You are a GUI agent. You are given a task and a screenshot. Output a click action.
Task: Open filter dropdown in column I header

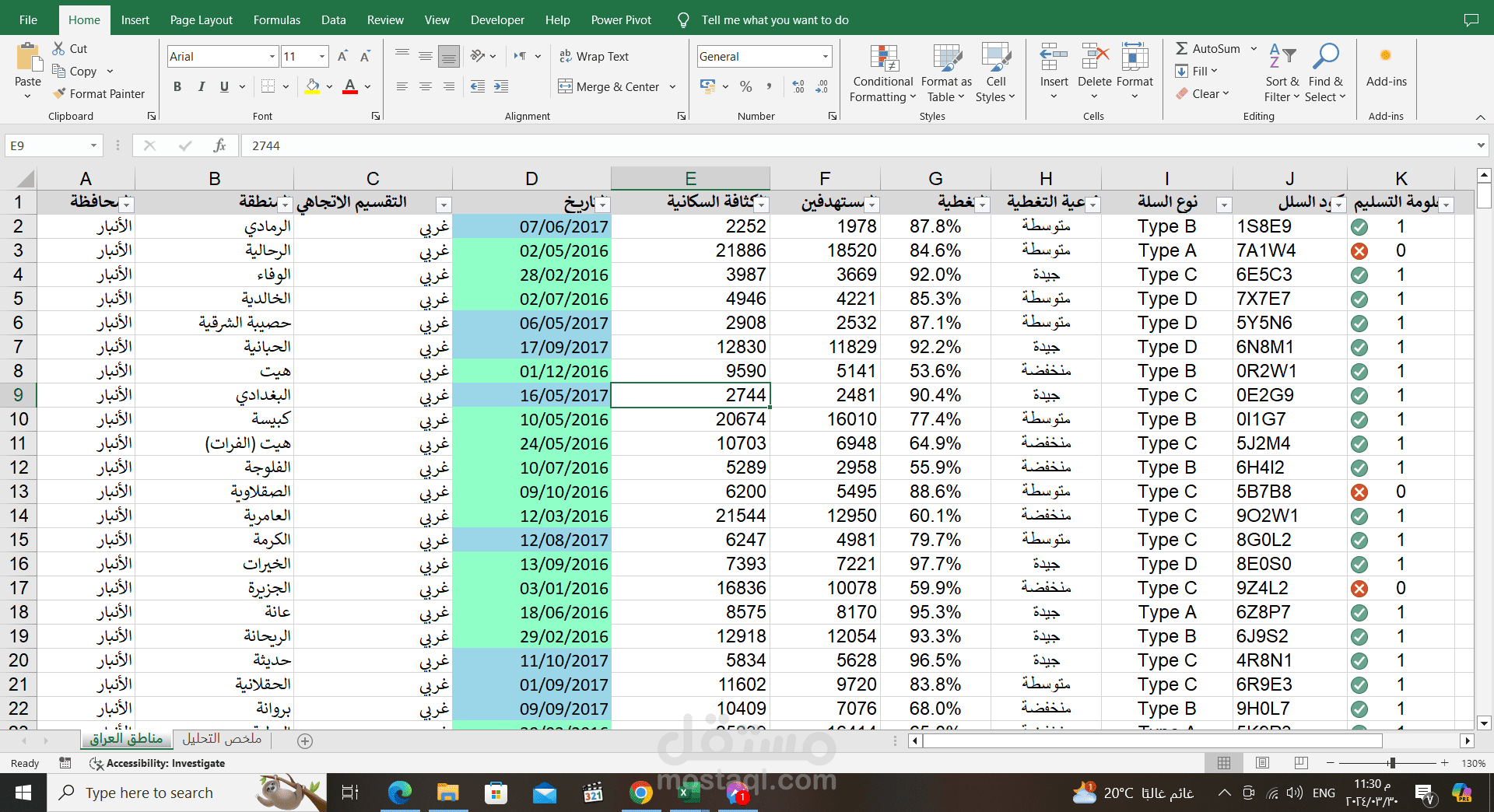[x=1224, y=205]
